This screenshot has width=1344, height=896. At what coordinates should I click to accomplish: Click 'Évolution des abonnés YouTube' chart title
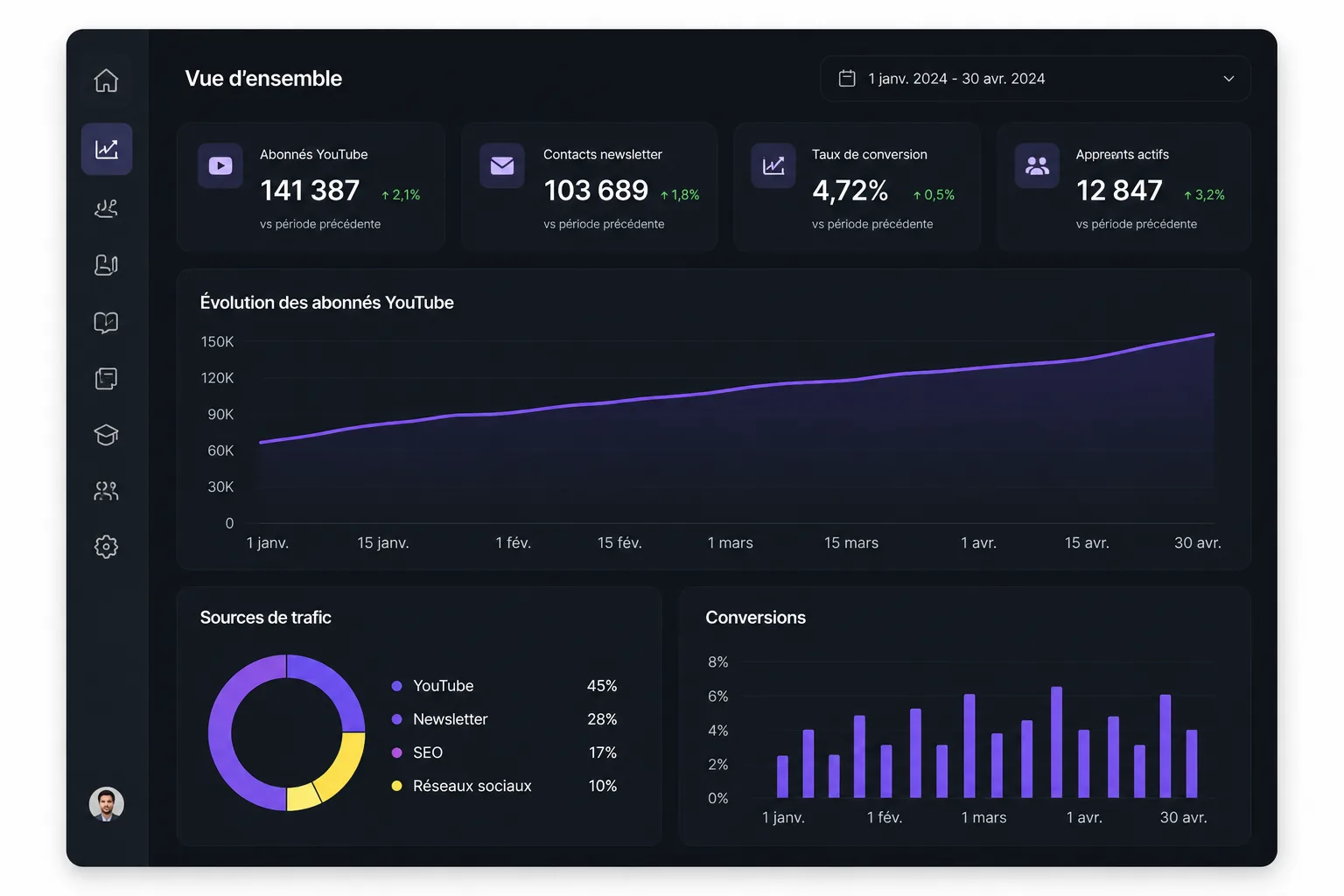point(326,303)
